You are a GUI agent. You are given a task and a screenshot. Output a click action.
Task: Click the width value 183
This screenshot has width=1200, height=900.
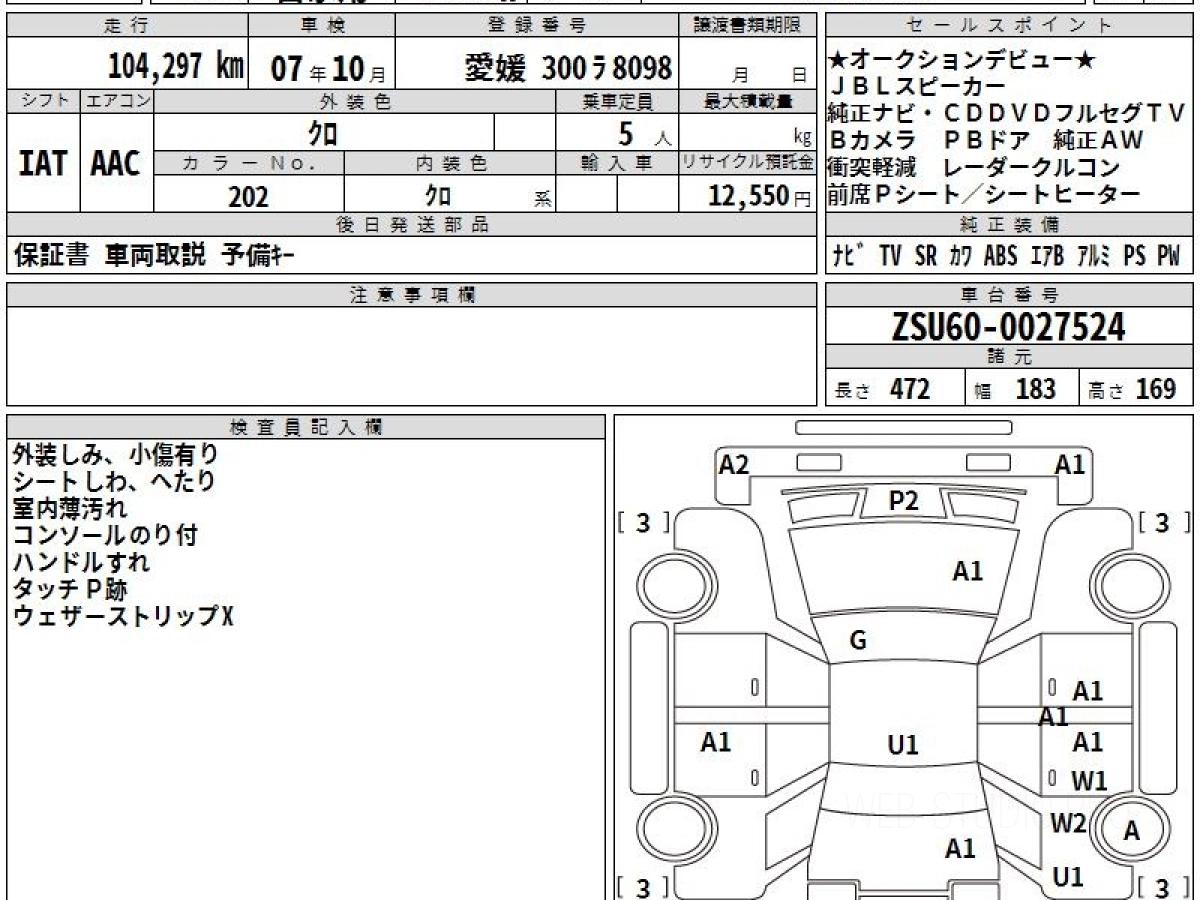coord(1035,389)
